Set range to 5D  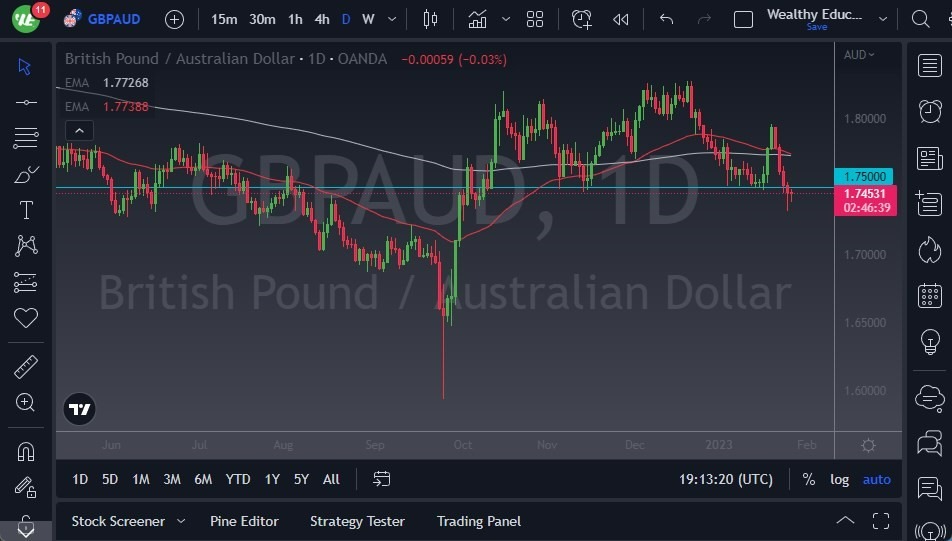(110, 479)
